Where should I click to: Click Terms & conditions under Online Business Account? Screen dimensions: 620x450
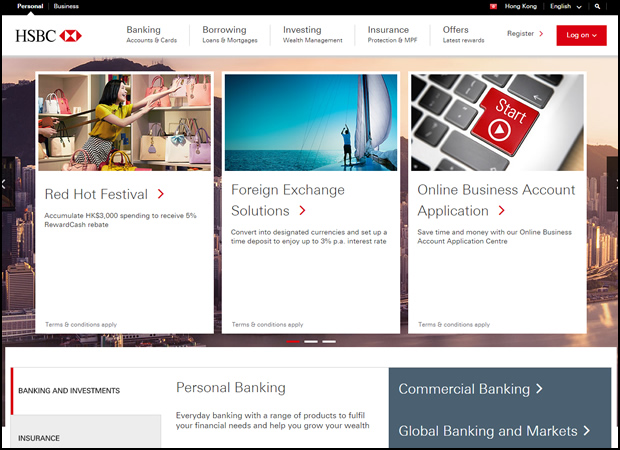454,324
